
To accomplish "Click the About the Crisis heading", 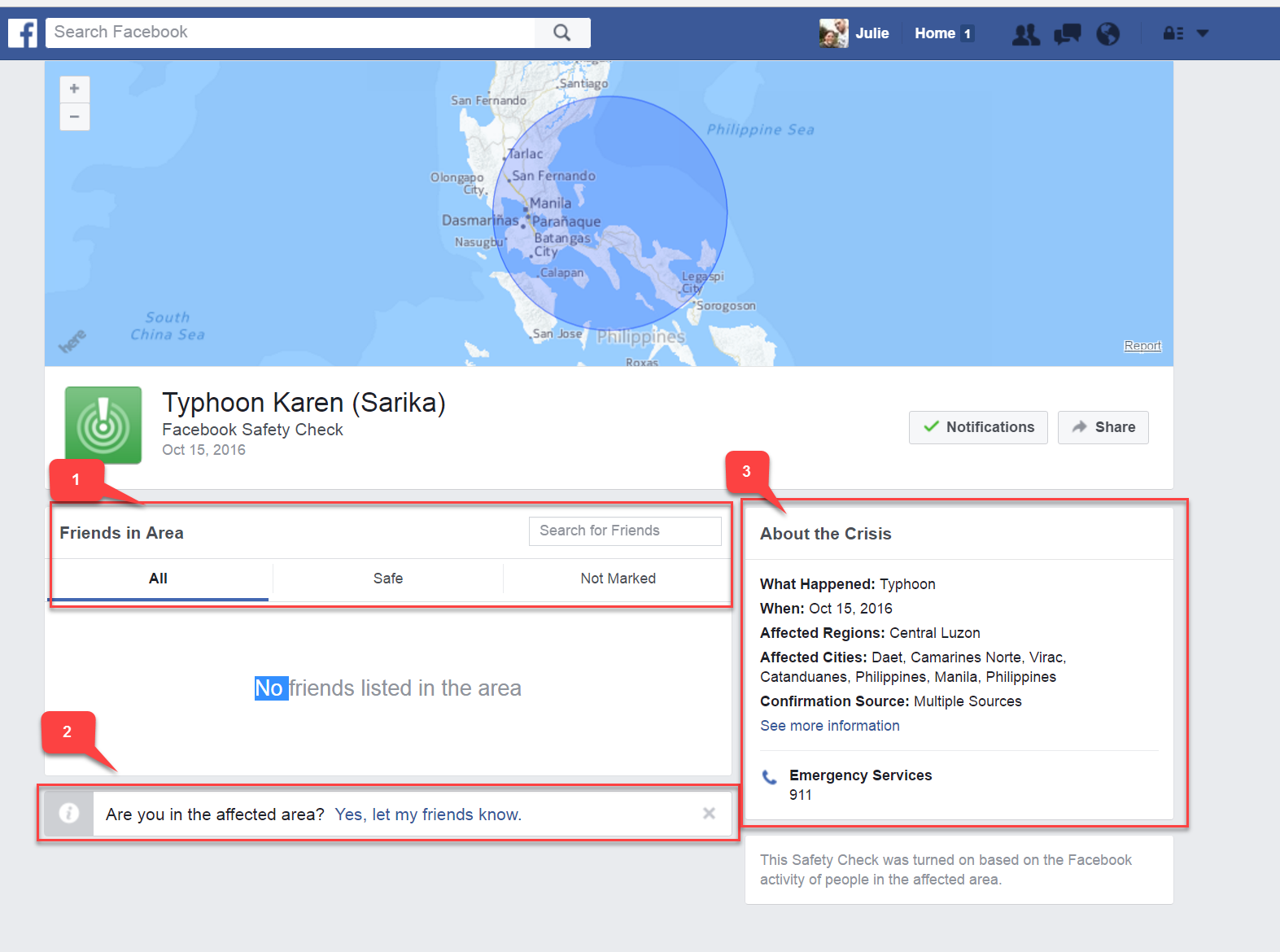I will [x=826, y=534].
